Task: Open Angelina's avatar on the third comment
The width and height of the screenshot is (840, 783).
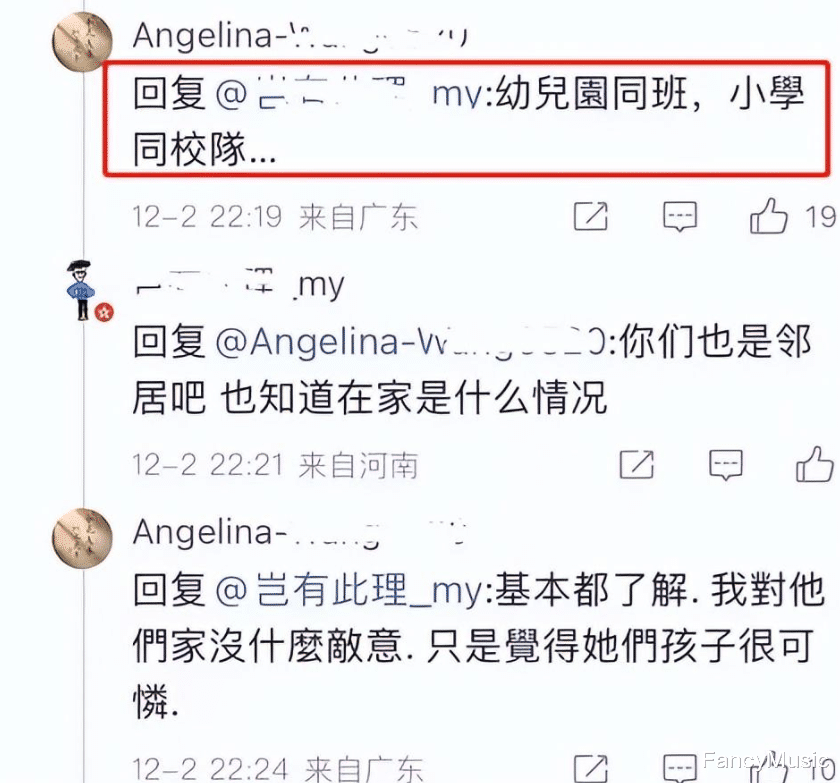Action: [x=82, y=538]
